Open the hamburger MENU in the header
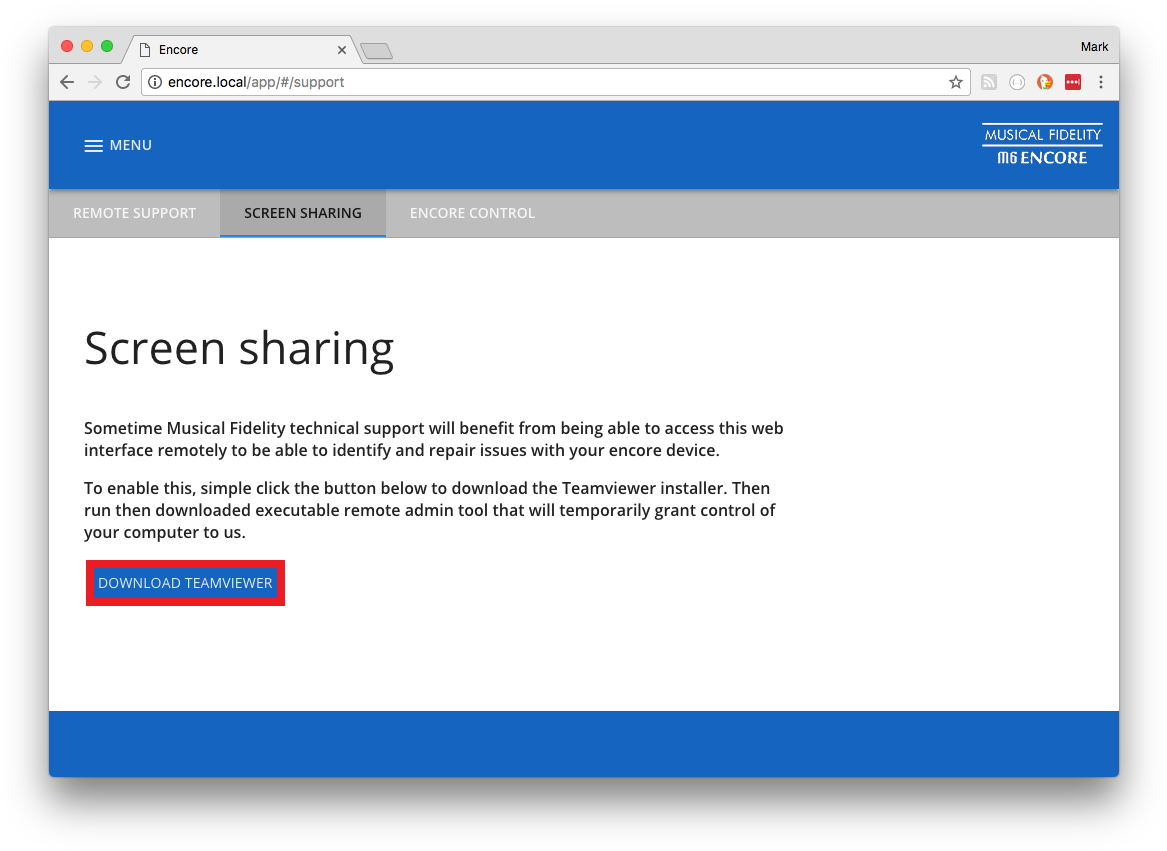Viewport: 1167px width, 851px height. coord(118,146)
